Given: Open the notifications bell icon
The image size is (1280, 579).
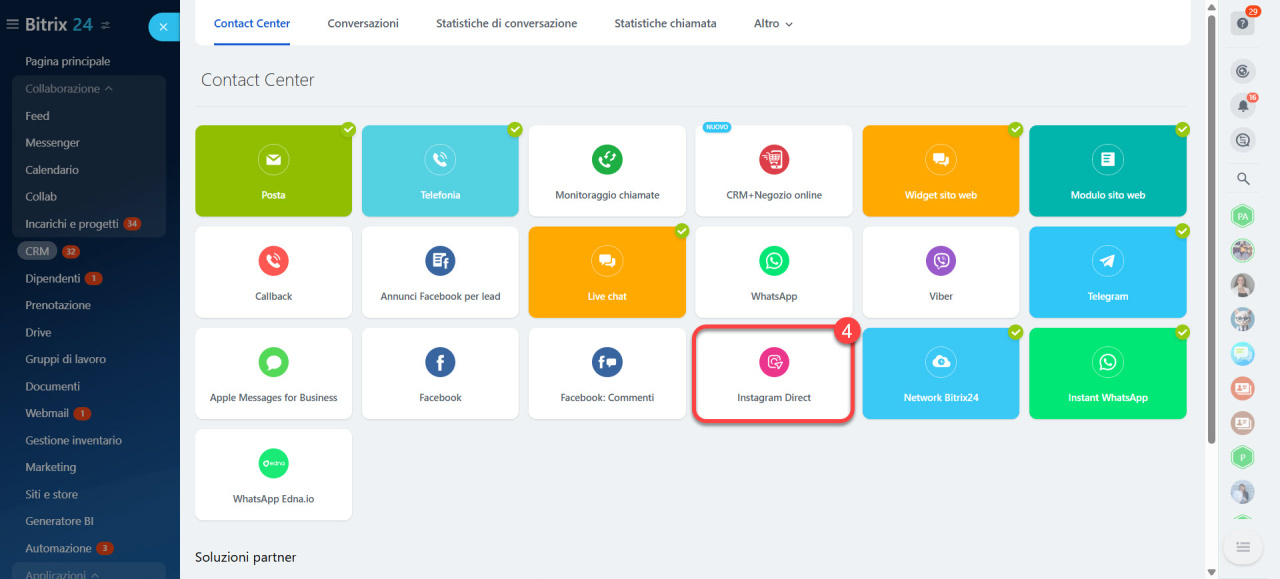Looking at the screenshot, I should [x=1243, y=105].
